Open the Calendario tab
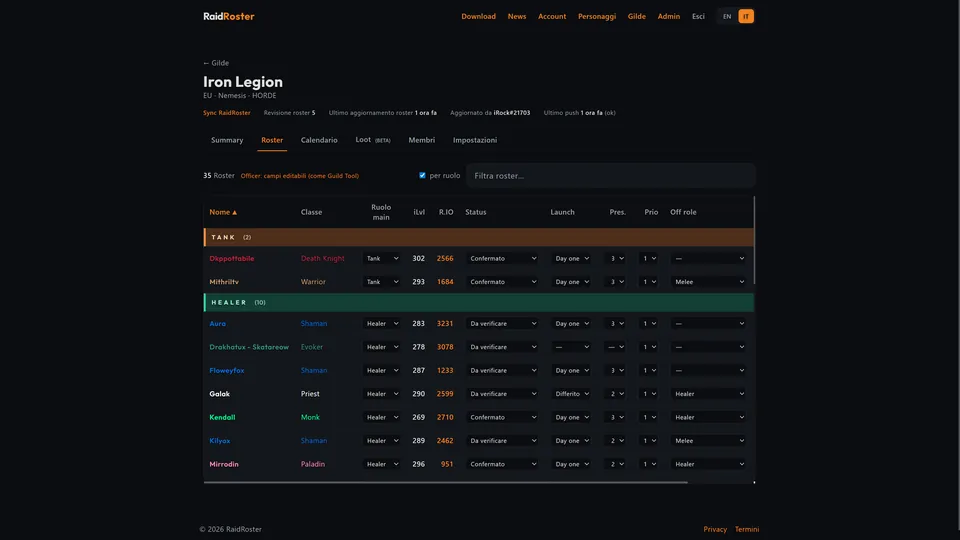960x540 pixels. 319,140
